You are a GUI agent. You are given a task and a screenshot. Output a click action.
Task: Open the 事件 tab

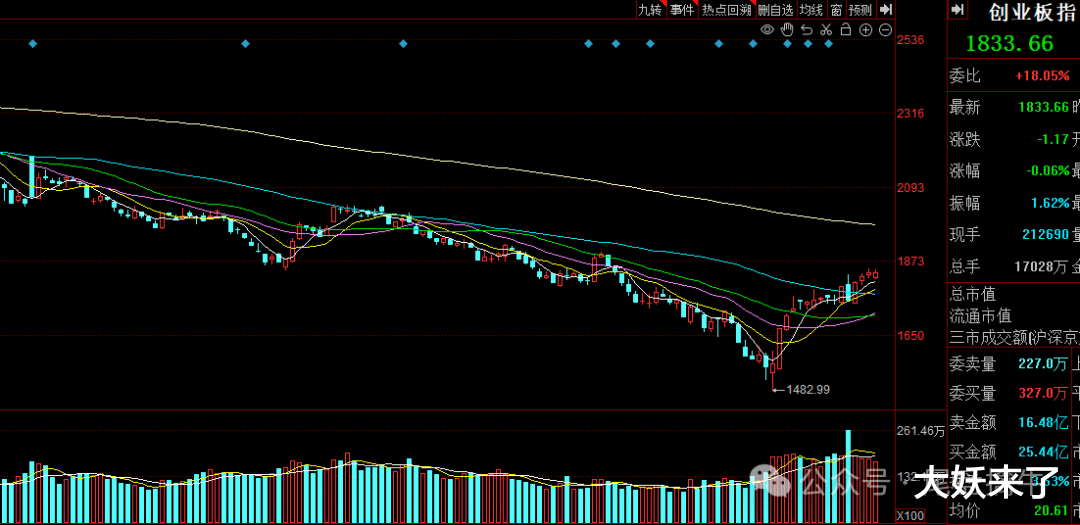(x=682, y=10)
